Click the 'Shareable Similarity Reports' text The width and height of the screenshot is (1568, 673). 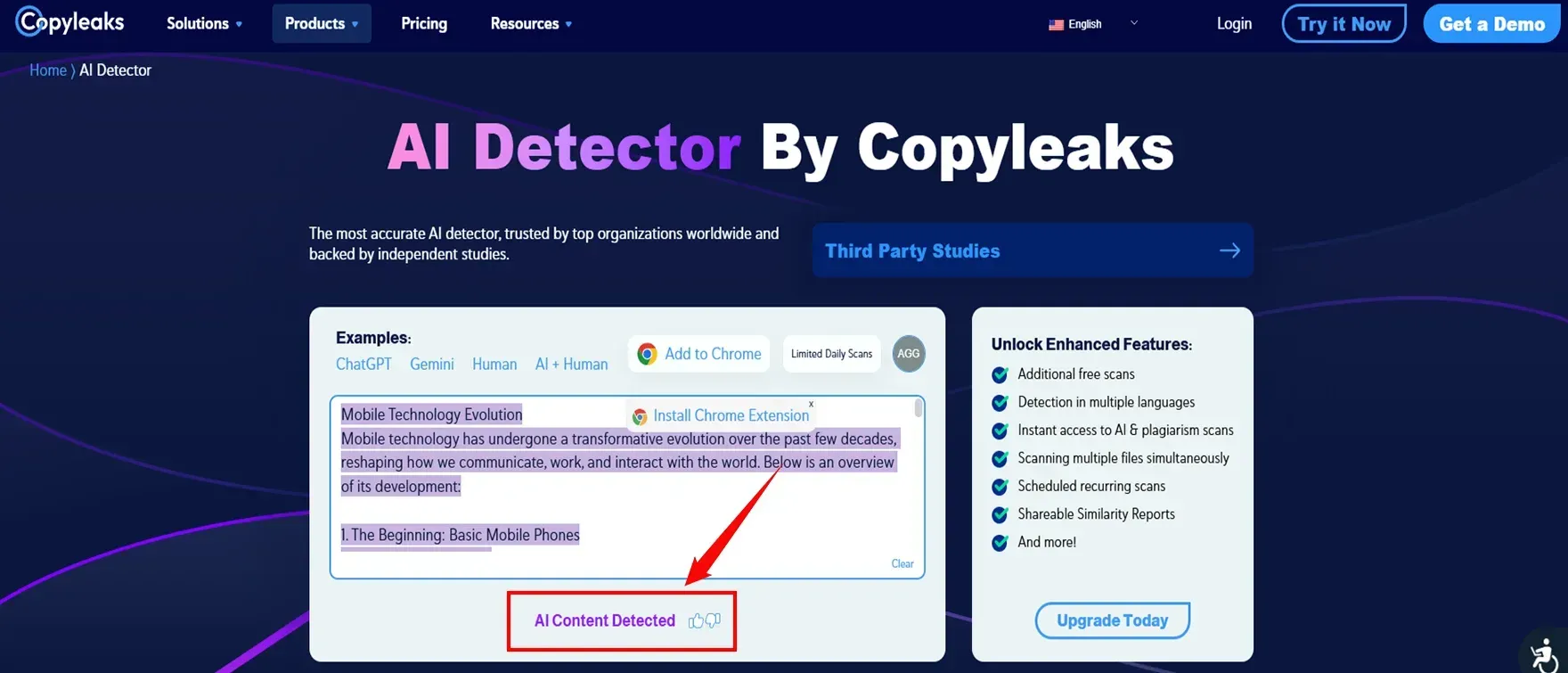click(1096, 514)
